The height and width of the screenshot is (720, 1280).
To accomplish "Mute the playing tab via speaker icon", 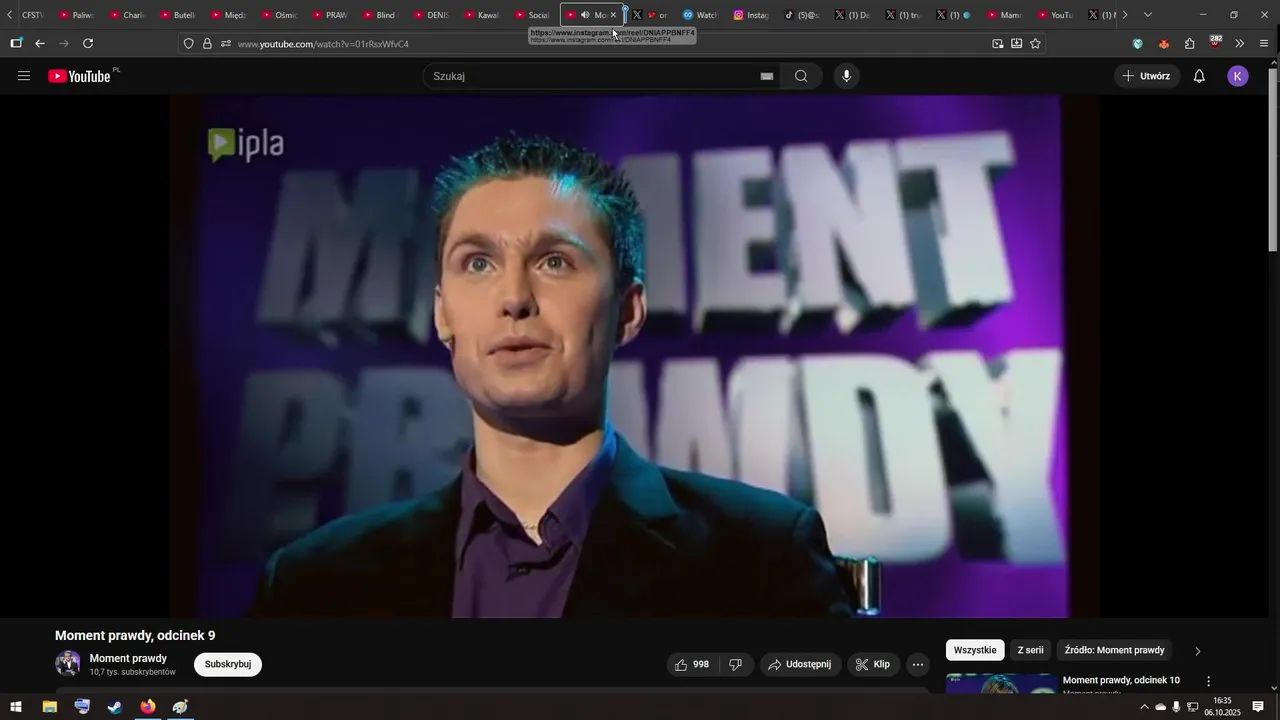I will pos(585,15).
